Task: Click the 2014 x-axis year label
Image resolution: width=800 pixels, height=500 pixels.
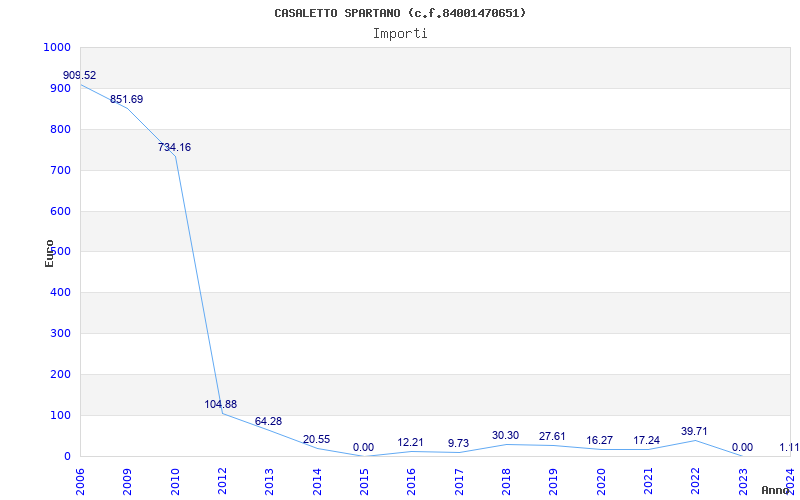Action: (317, 482)
